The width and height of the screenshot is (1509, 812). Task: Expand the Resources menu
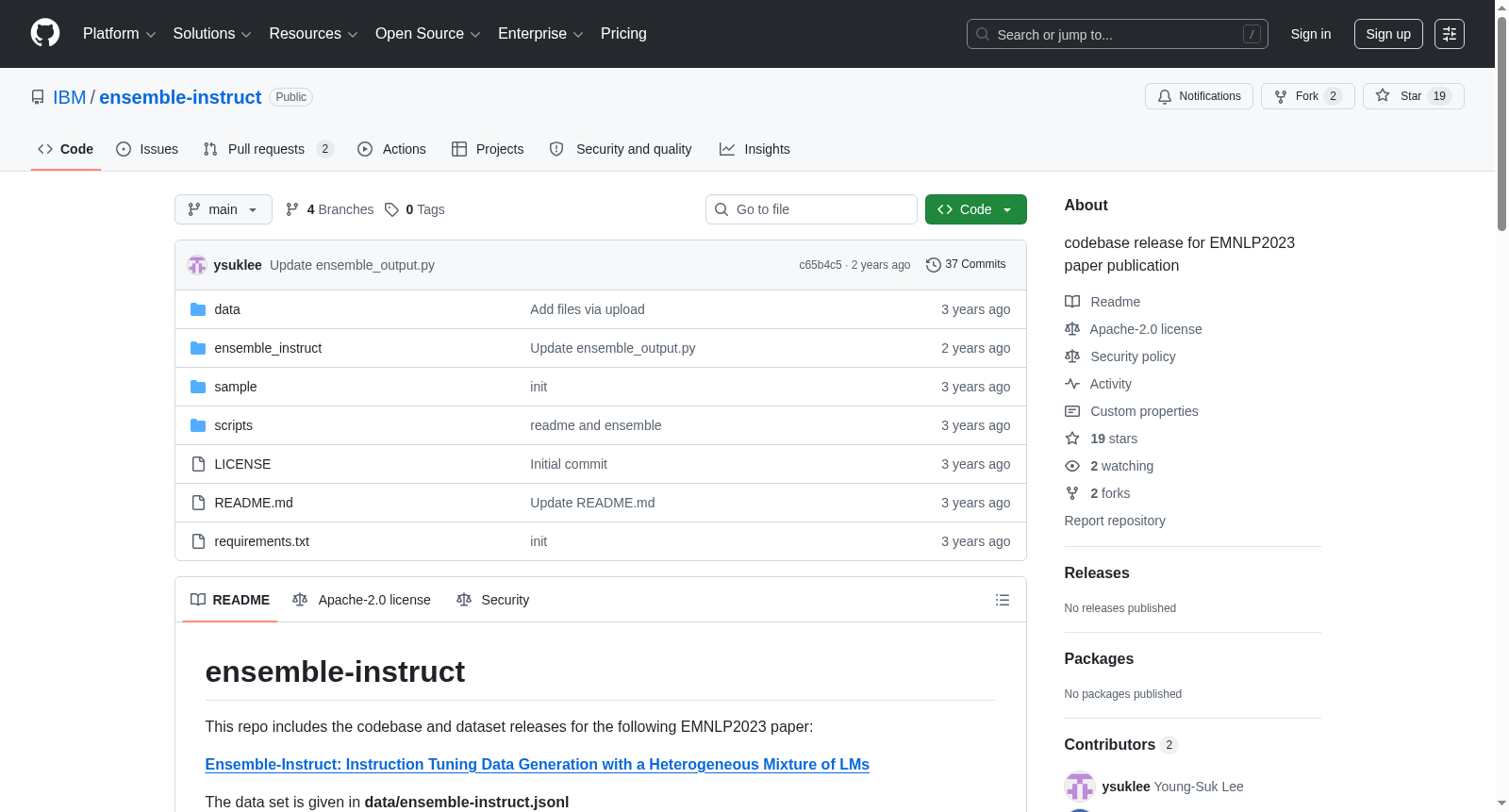pyautogui.click(x=314, y=34)
